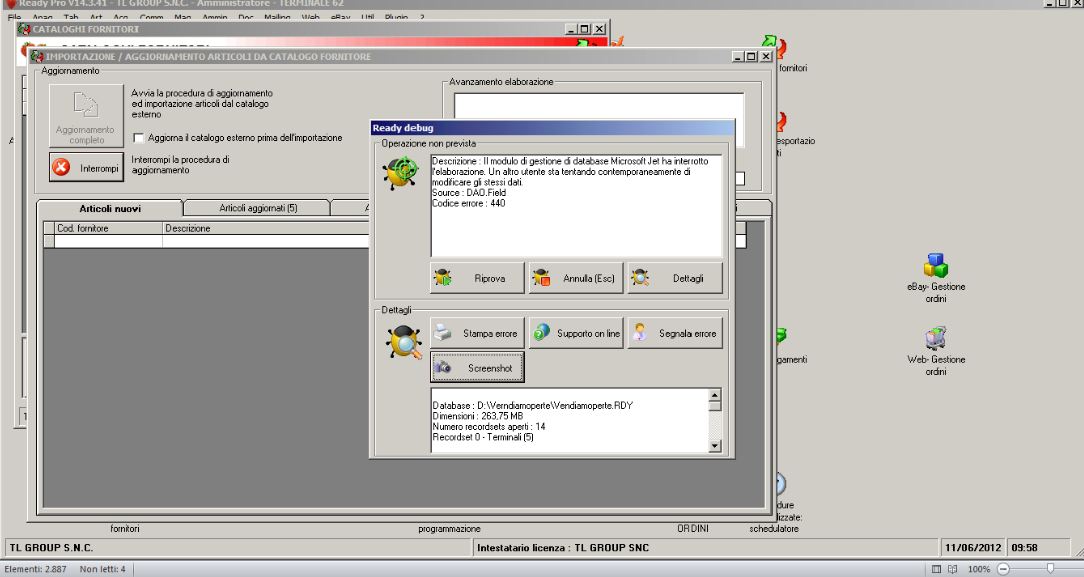
Task: Cancel with the Annulla (Esc) button
Action: click(x=576, y=278)
